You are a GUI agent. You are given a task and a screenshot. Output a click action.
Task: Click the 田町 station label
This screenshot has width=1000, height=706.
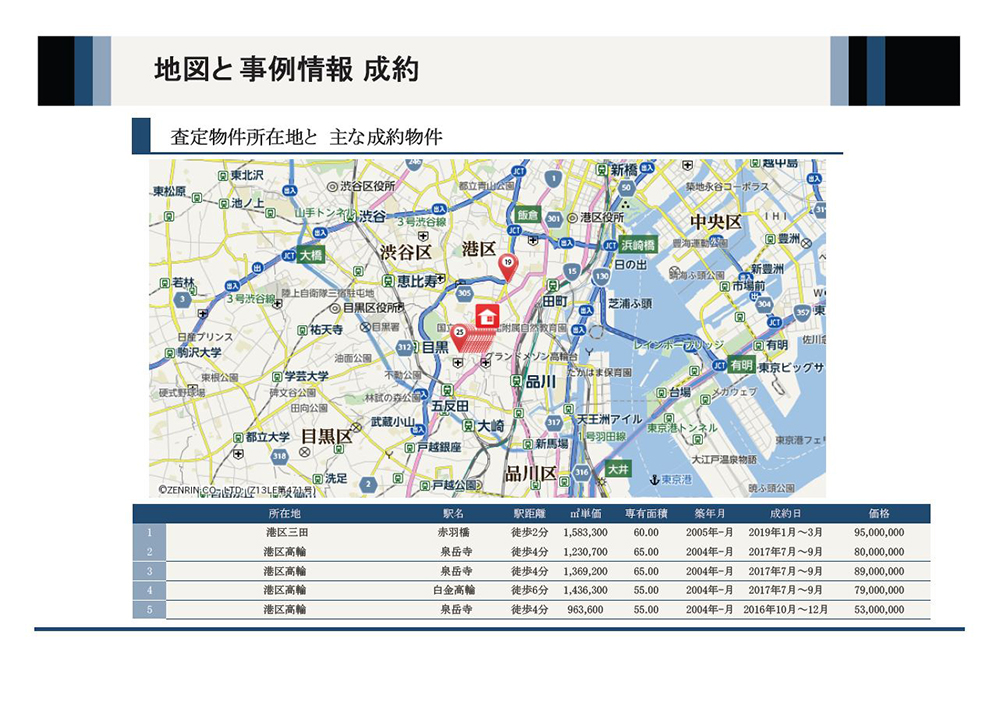555,301
